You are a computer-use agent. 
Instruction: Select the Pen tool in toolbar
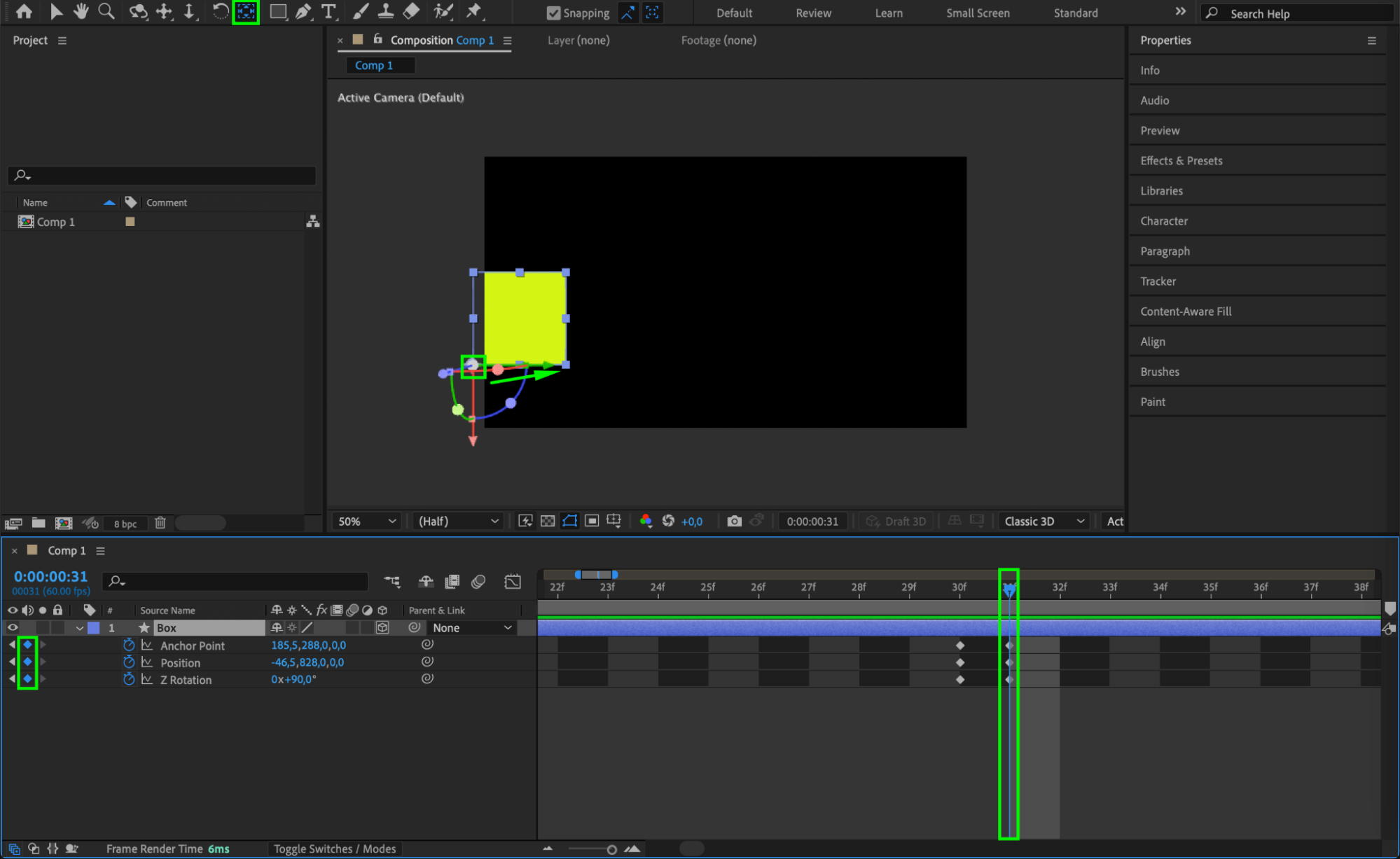pyautogui.click(x=303, y=11)
